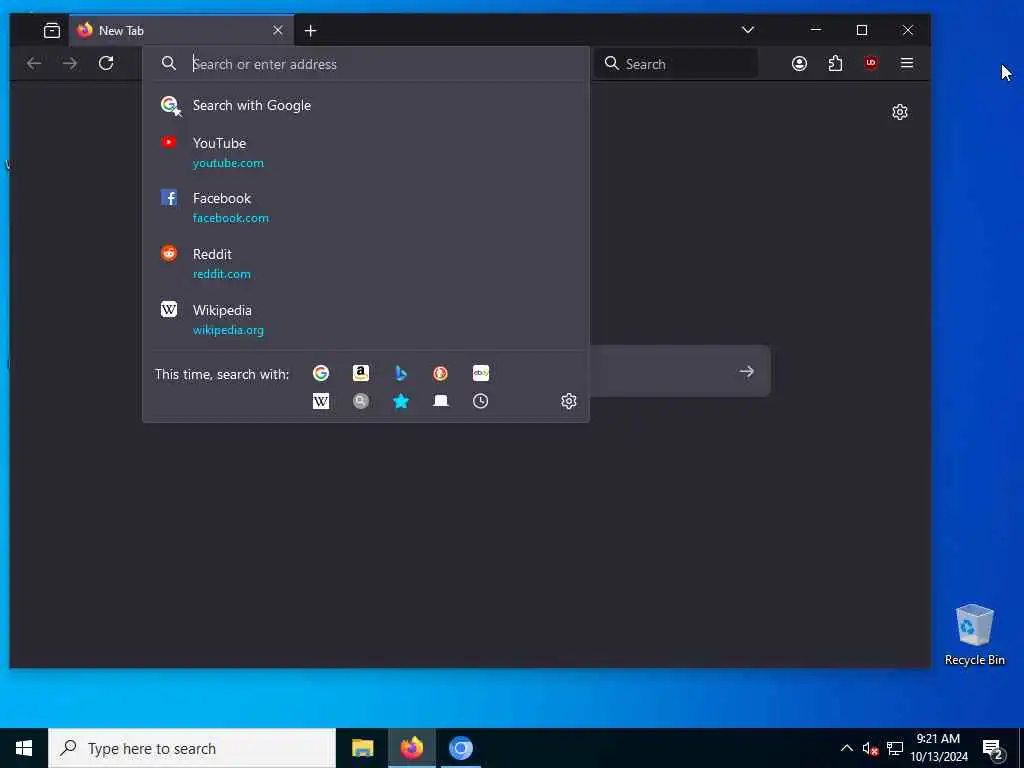
Task: Select YouTube suggestion row
Action: point(366,152)
